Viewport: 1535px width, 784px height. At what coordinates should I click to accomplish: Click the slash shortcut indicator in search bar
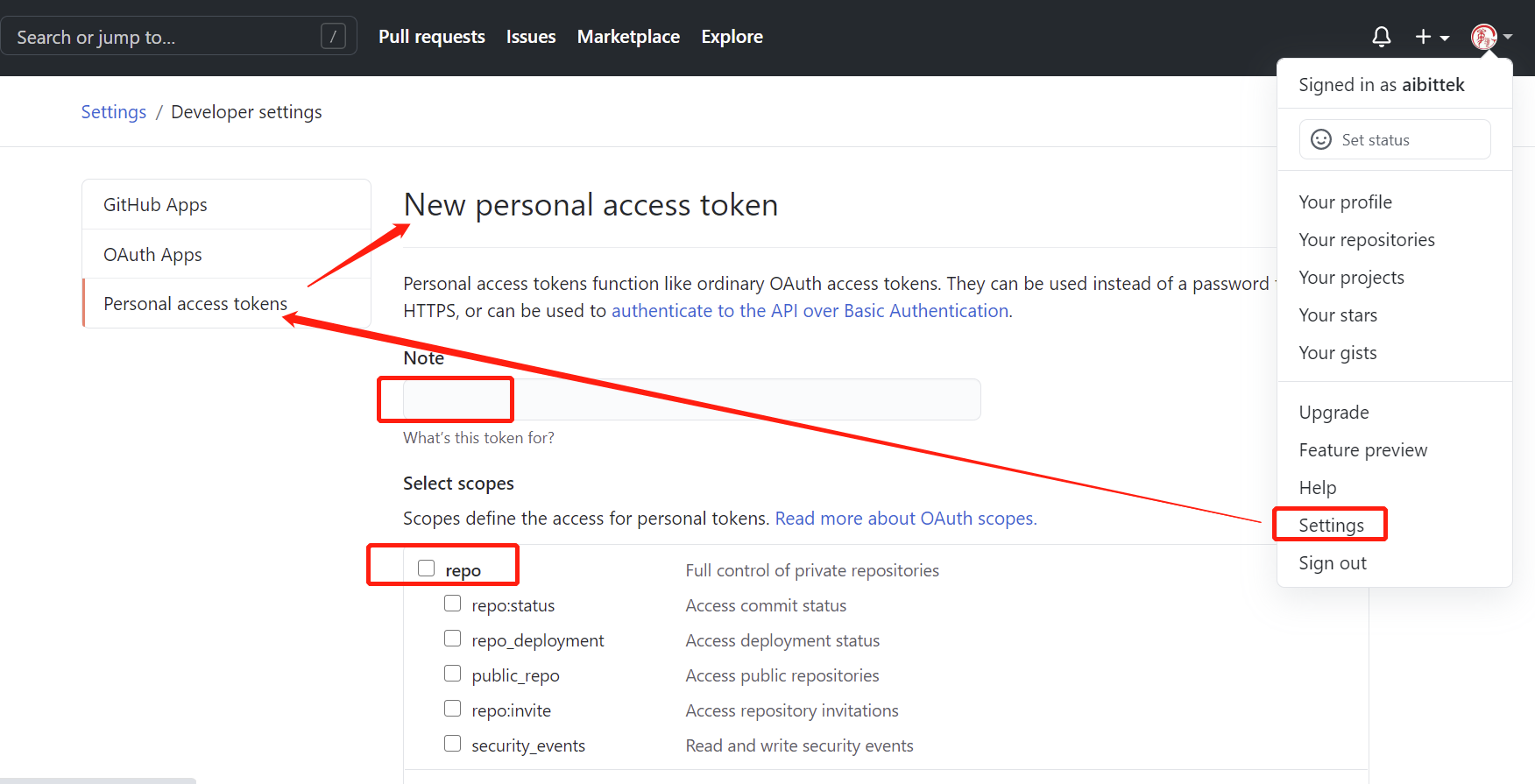click(x=333, y=36)
